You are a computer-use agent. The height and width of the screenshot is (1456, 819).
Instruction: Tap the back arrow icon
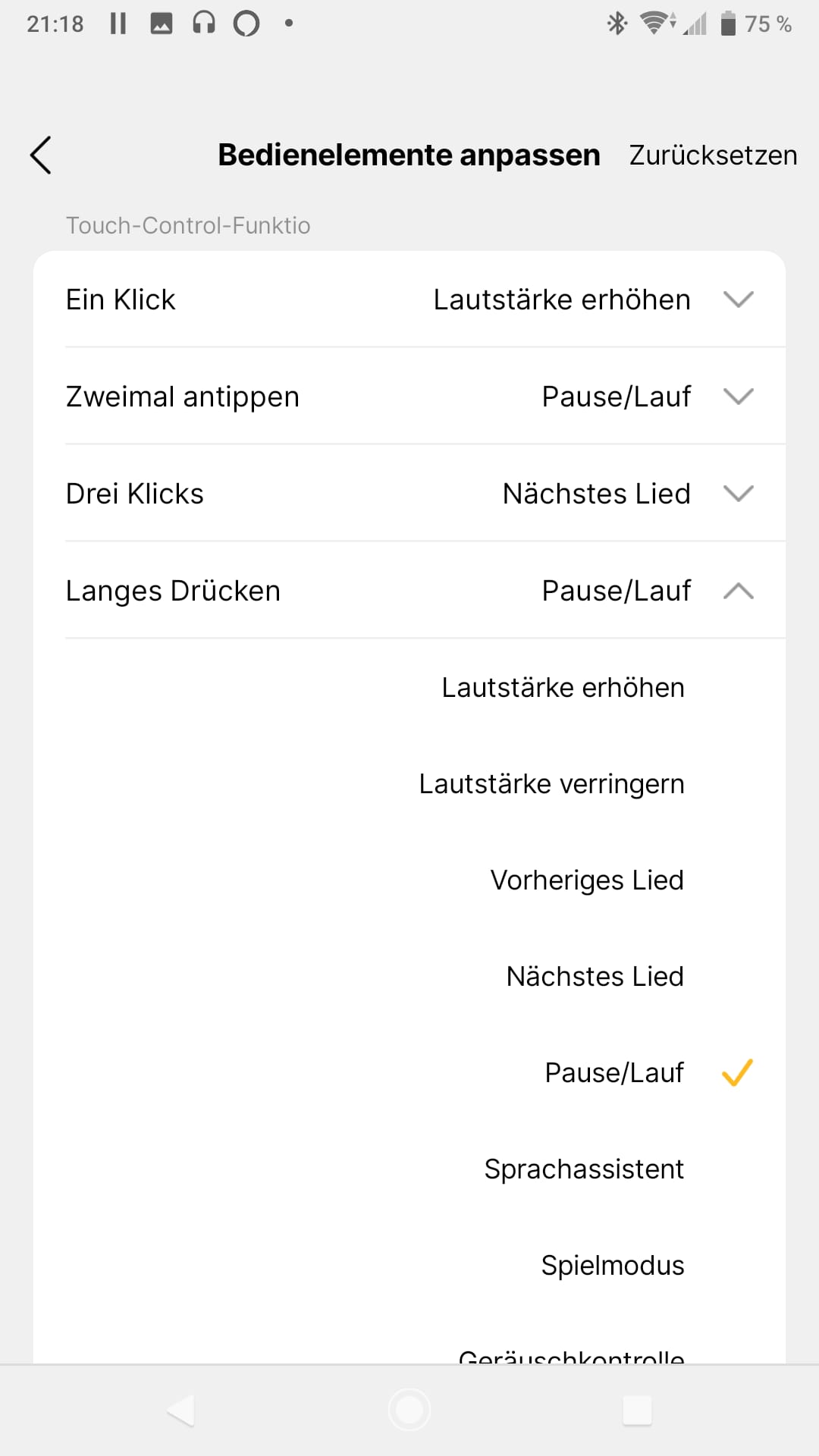click(41, 155)
